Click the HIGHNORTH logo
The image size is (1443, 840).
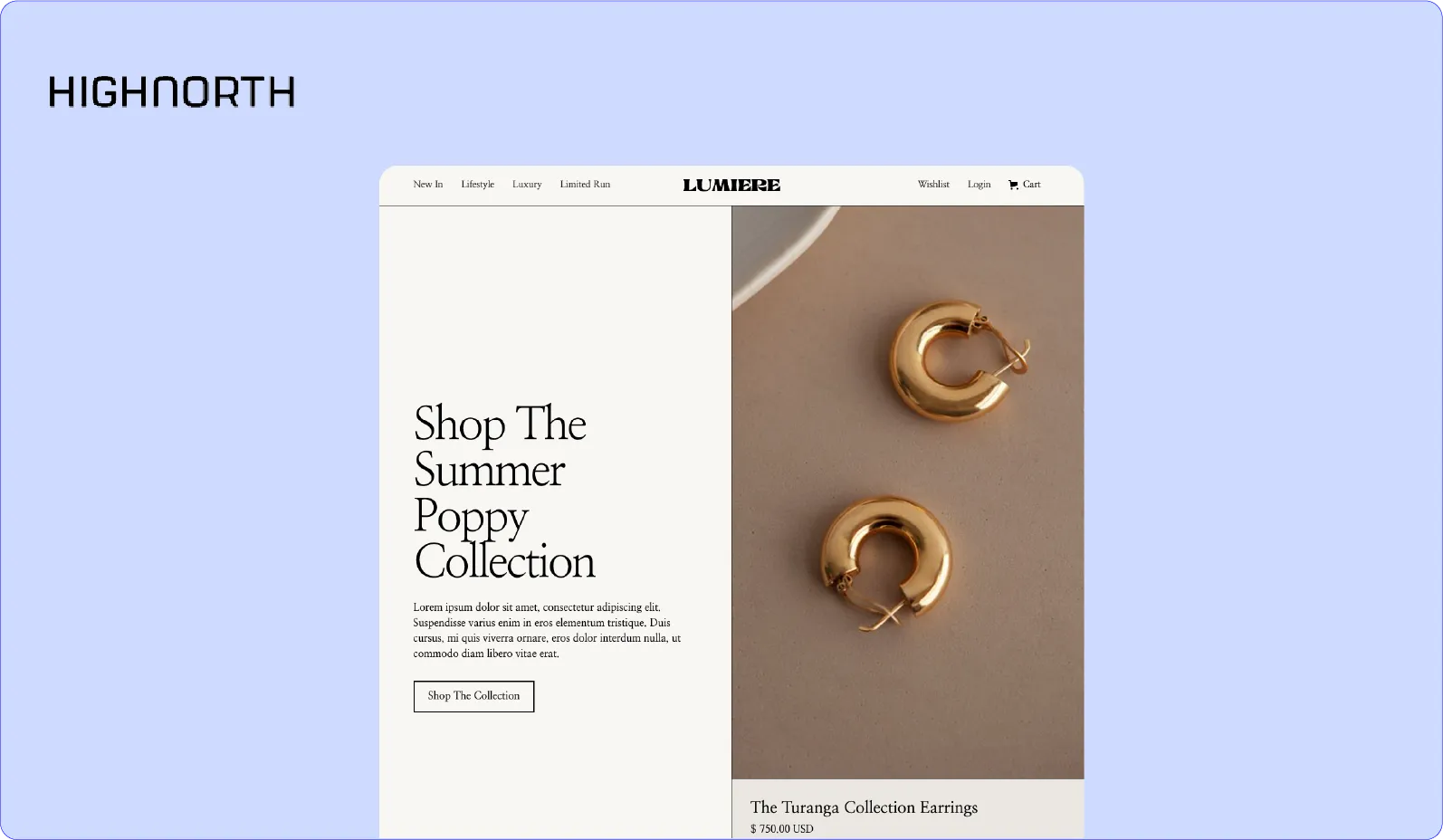click(x=172, y=91)
